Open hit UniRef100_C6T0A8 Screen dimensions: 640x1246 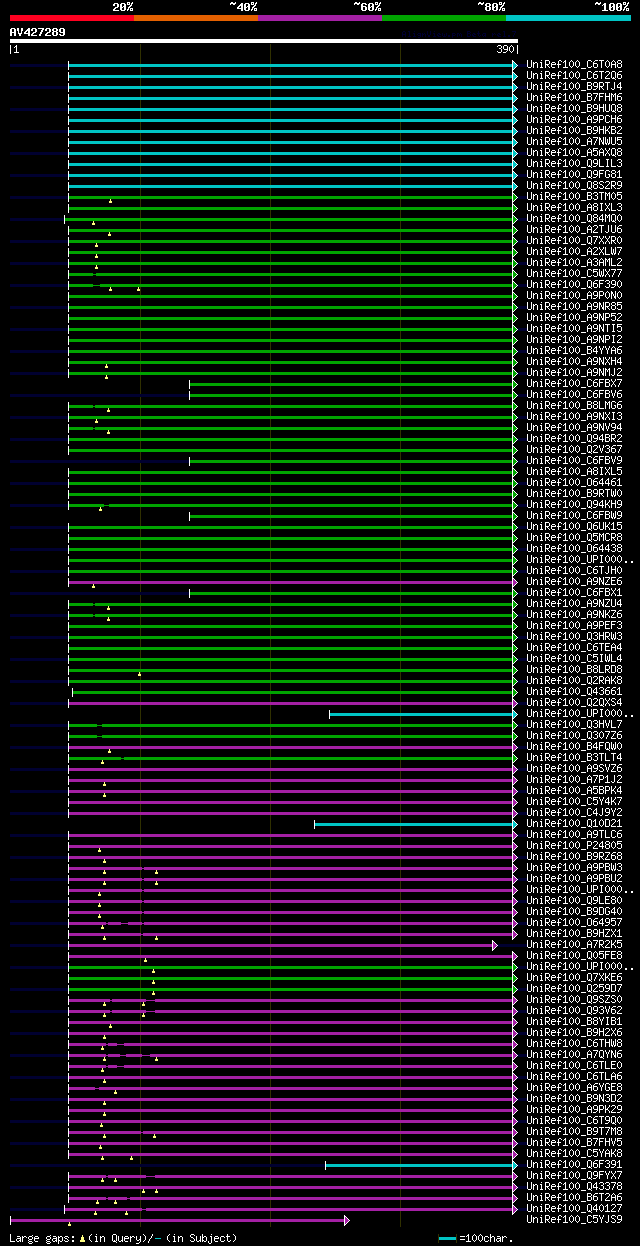574,64
